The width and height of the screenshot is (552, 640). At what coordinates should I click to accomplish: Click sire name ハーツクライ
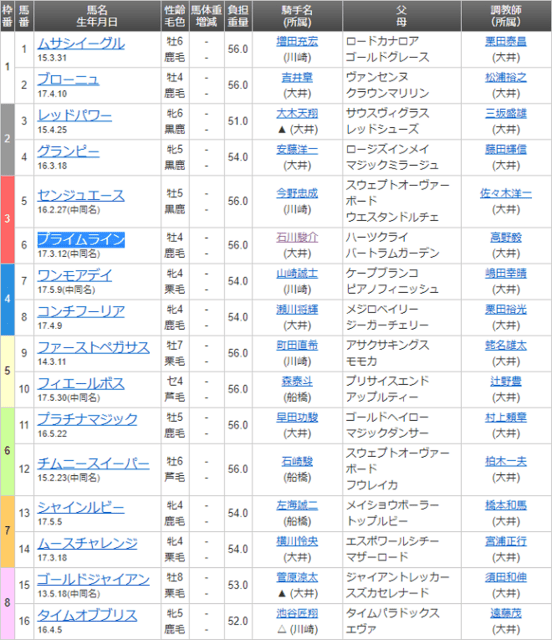pyautogui.click(x=377, y=237)
